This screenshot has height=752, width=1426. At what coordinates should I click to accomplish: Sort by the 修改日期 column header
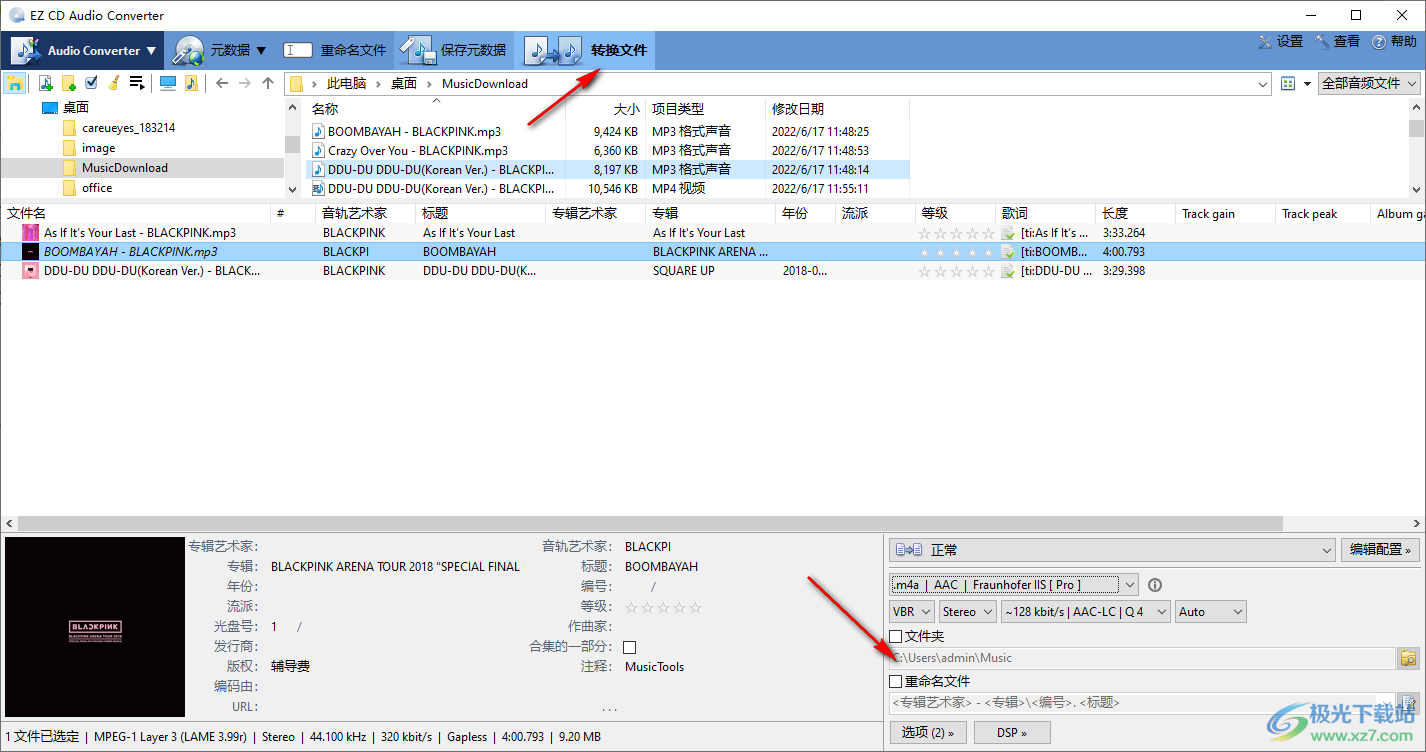coord(836,109)
